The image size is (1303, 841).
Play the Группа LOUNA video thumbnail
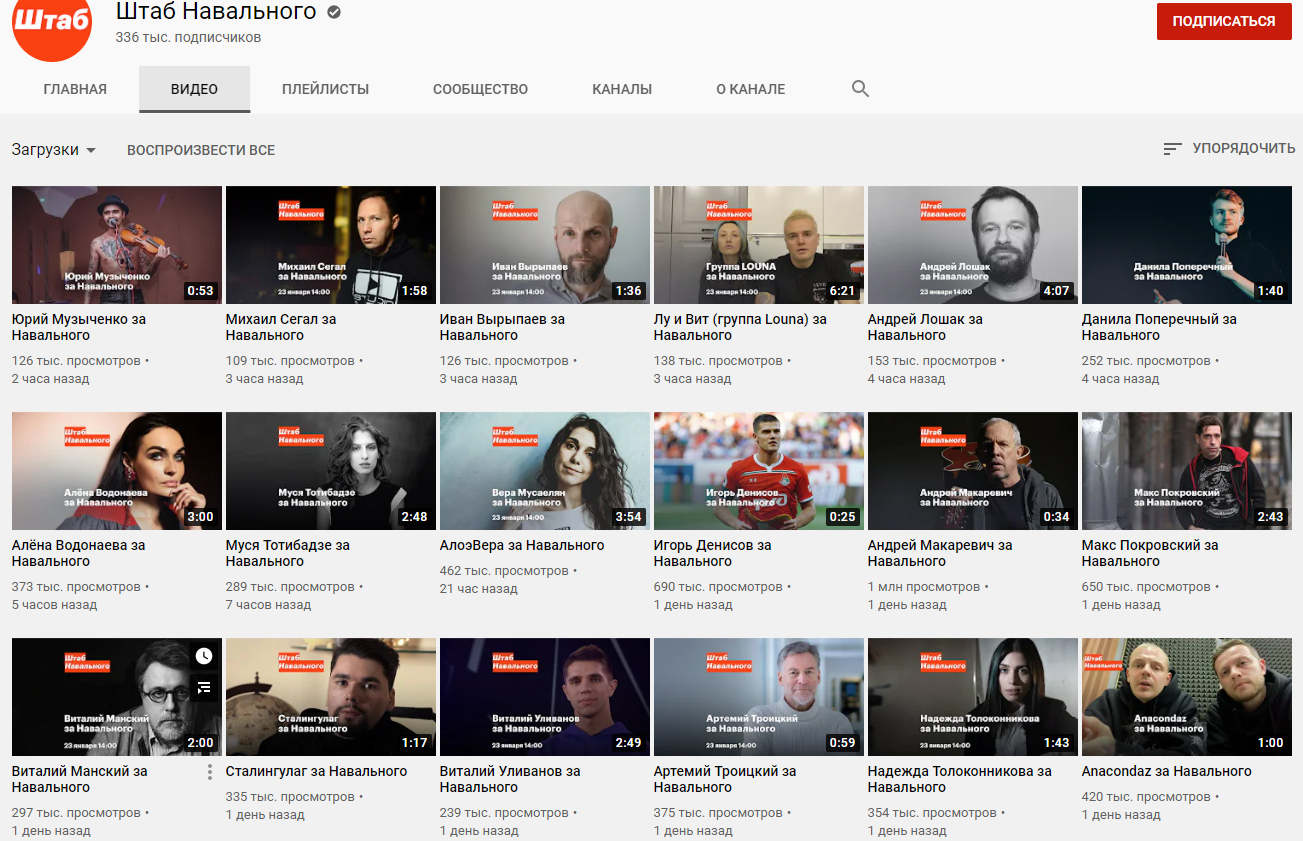point(759,245)
